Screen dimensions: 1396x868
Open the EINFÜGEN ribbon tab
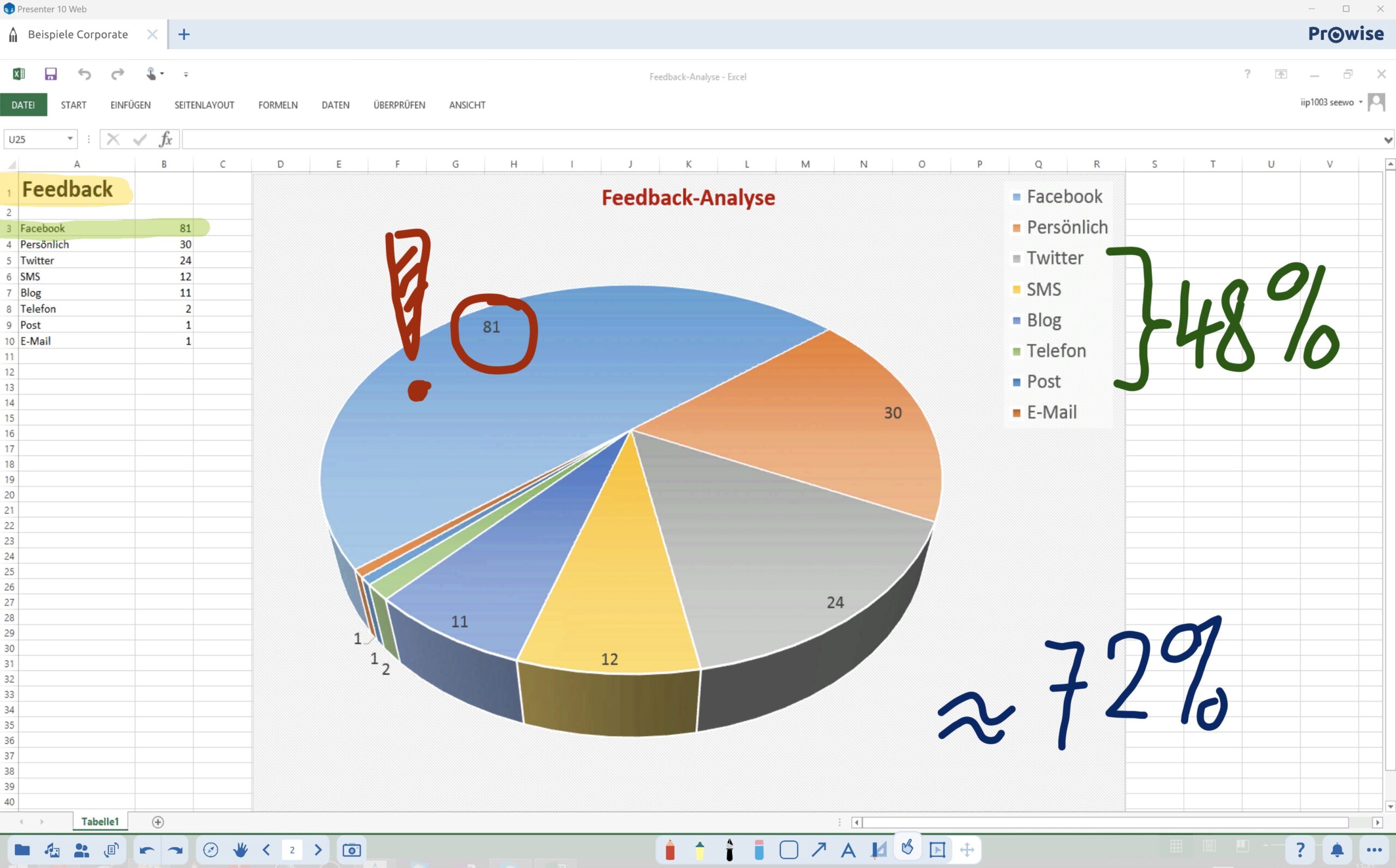pyautogui.click(x=130, y=105)
